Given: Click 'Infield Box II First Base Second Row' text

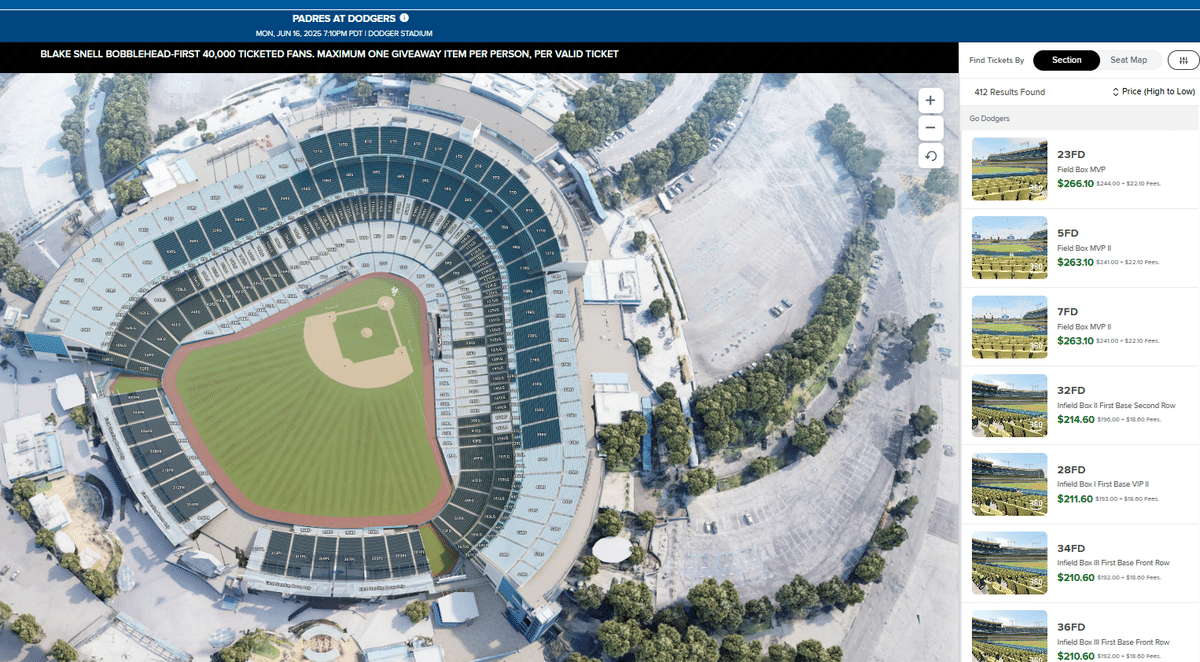Looking at the screenshot, I should 1116,405.
